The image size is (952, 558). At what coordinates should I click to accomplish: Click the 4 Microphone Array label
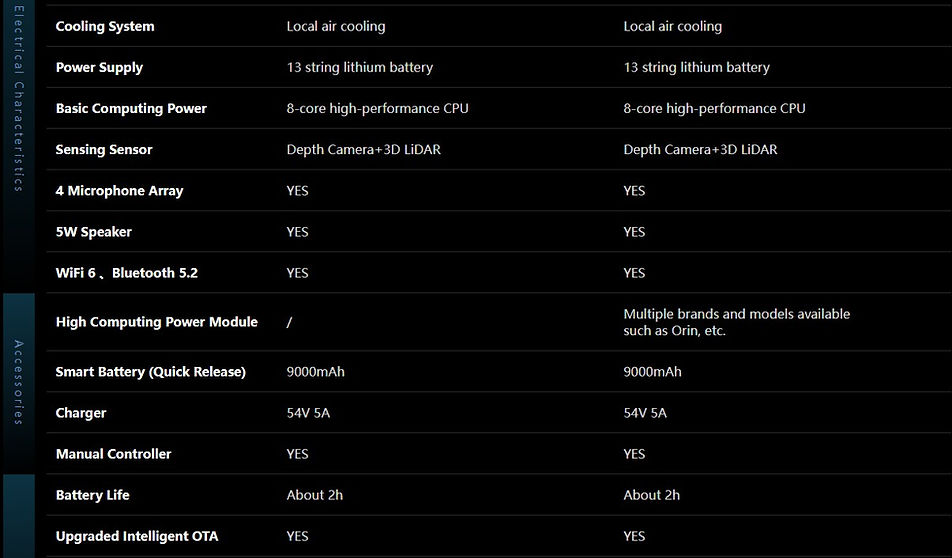(120, 191)
